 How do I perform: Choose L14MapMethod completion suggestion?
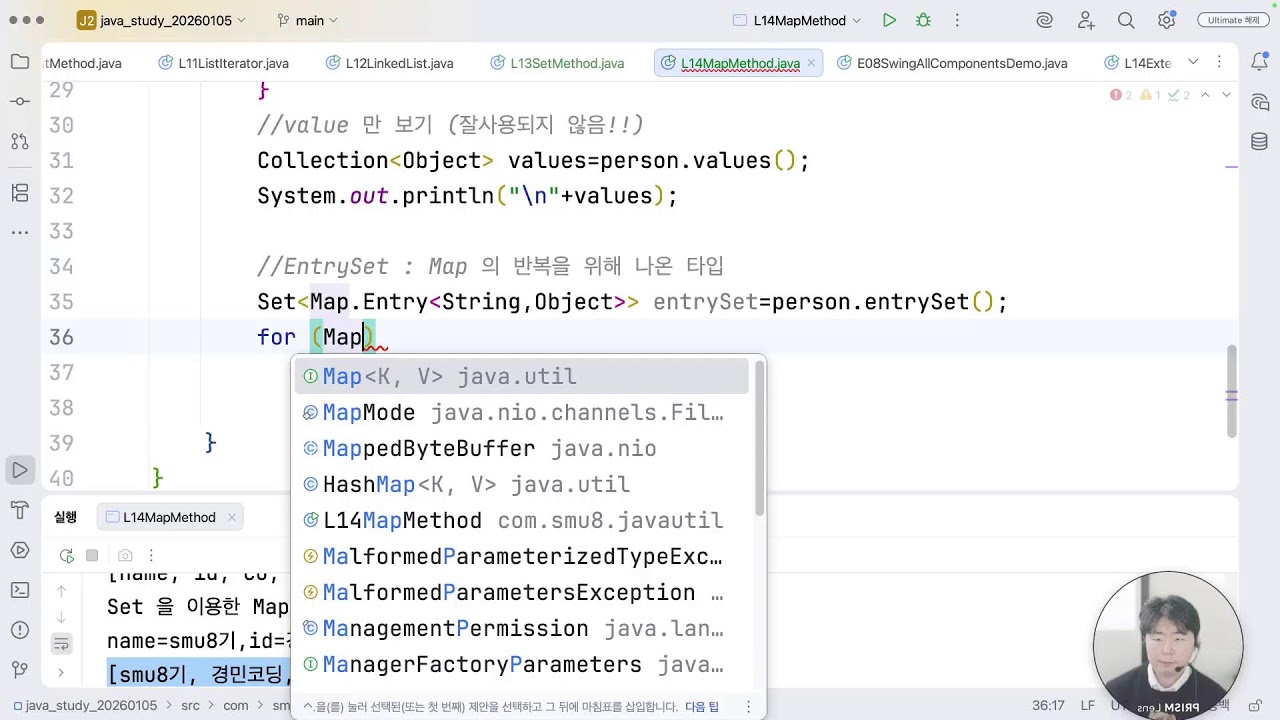(521, 520)
